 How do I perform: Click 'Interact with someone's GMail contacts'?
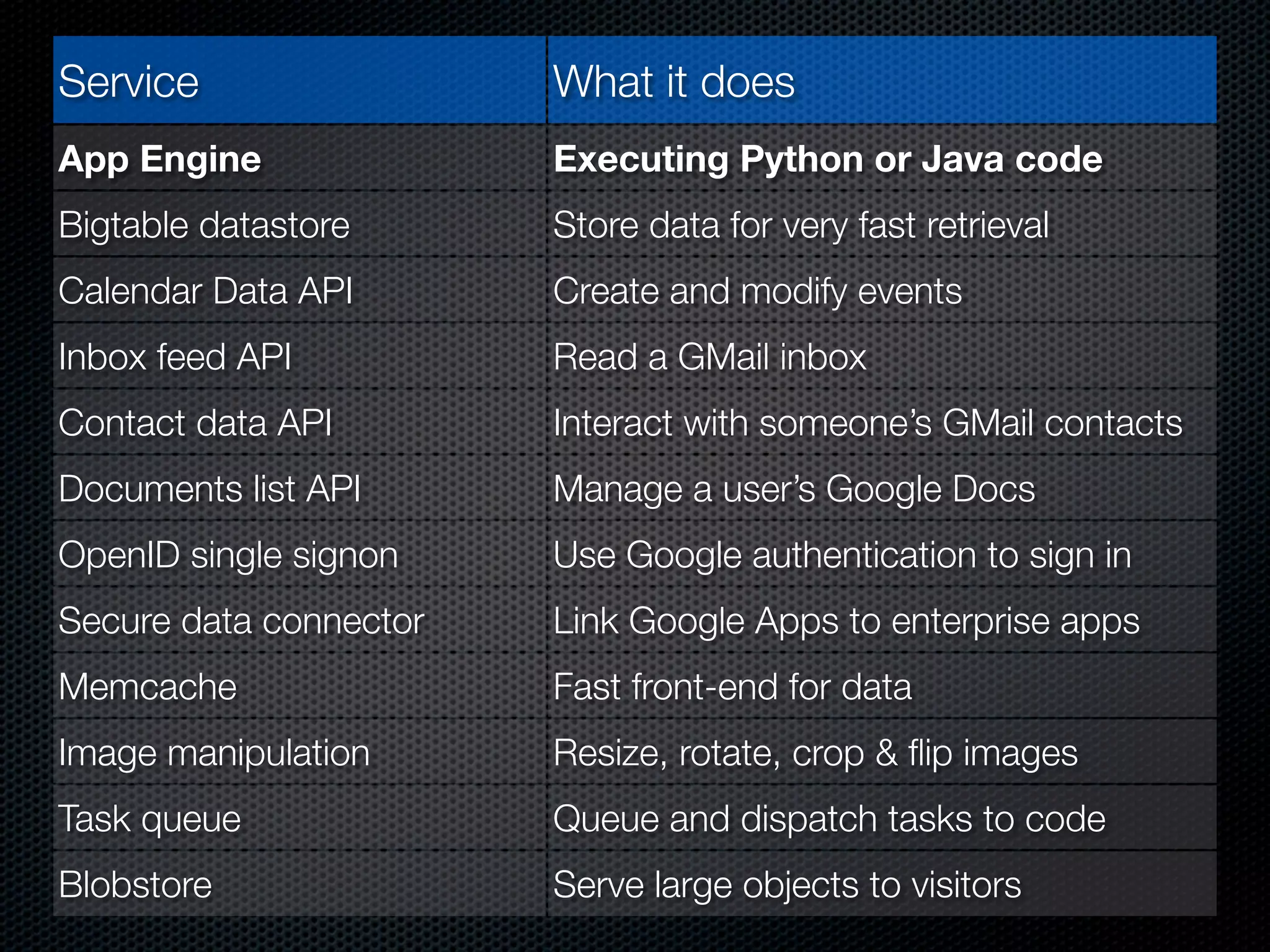coord(868,423)
